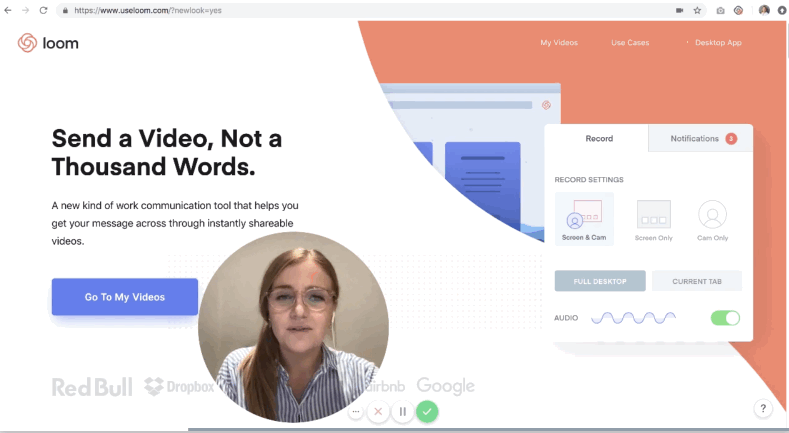Open the three-dots recording options menu

pyautogui.click(x=355, y=411)
